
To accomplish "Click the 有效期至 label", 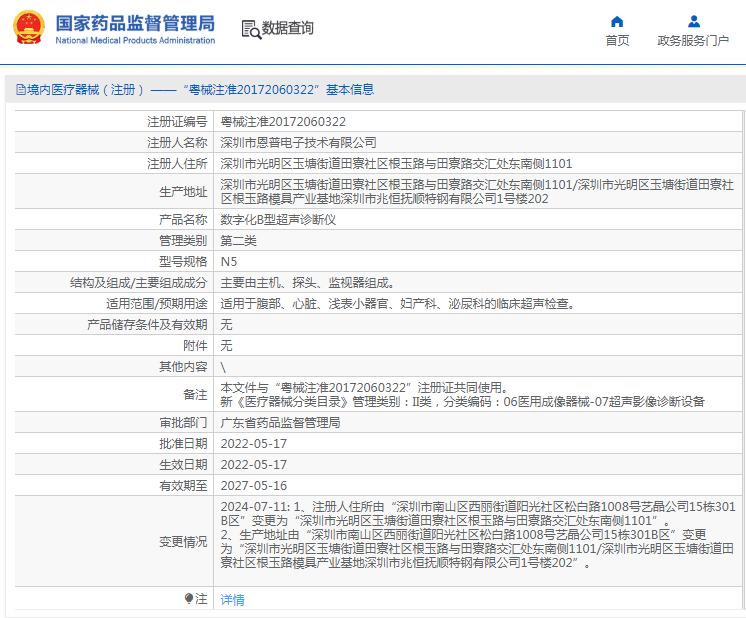I will [183, 486].
